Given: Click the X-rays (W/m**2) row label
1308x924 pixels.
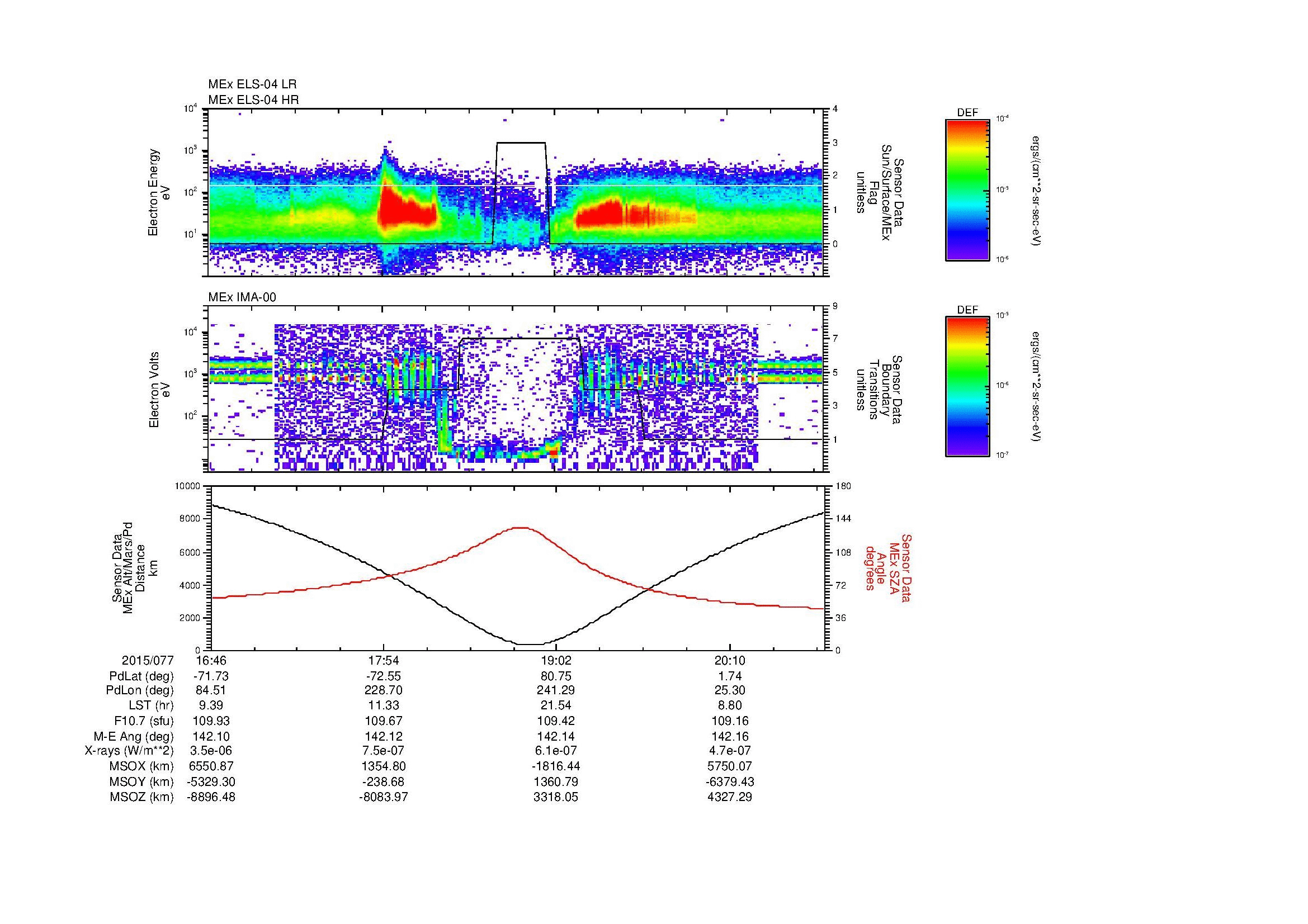Looking at the screenshot, I should click(x=129, y=751).
